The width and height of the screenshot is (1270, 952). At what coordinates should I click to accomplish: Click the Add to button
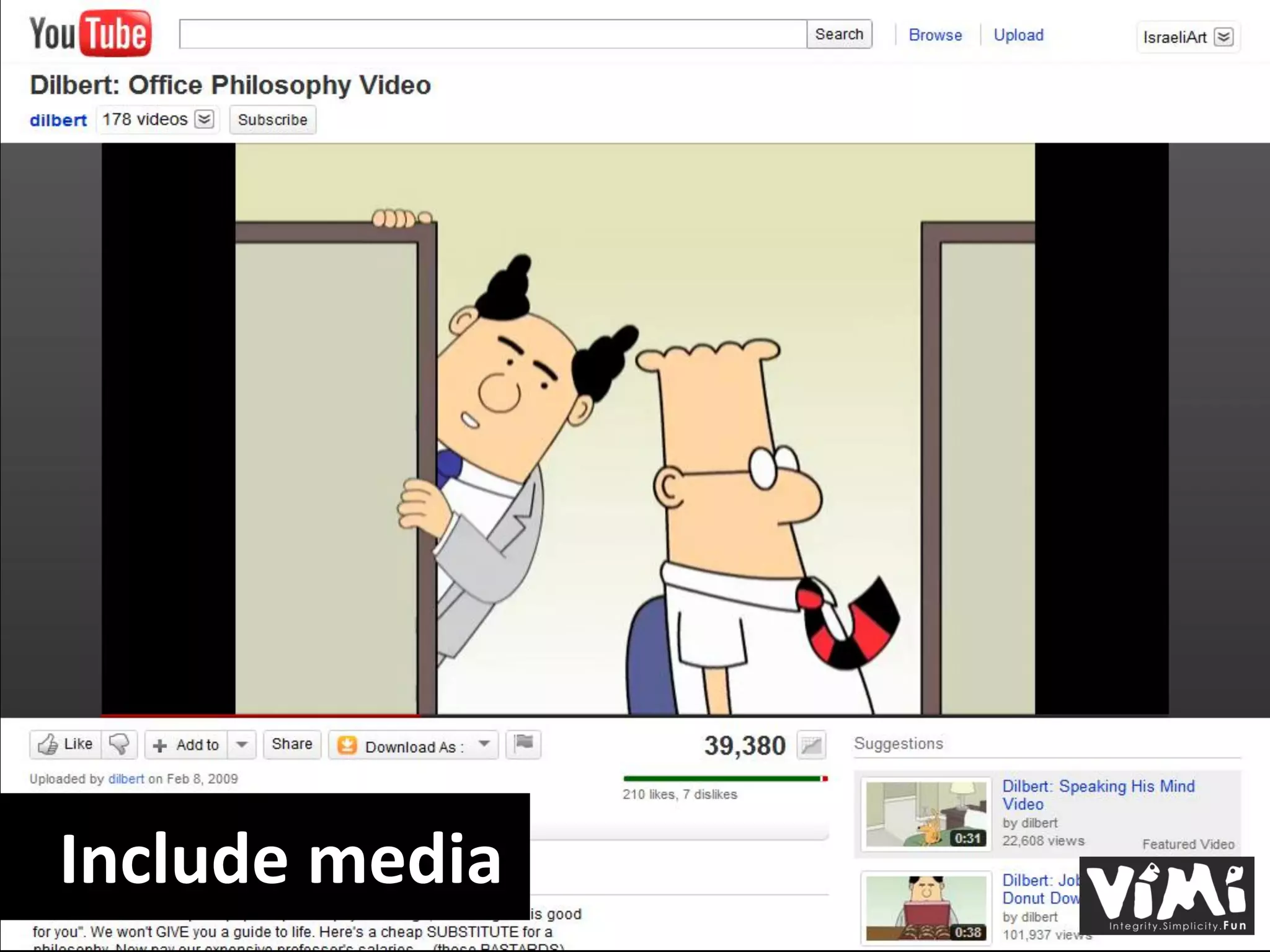click(186, 744)
